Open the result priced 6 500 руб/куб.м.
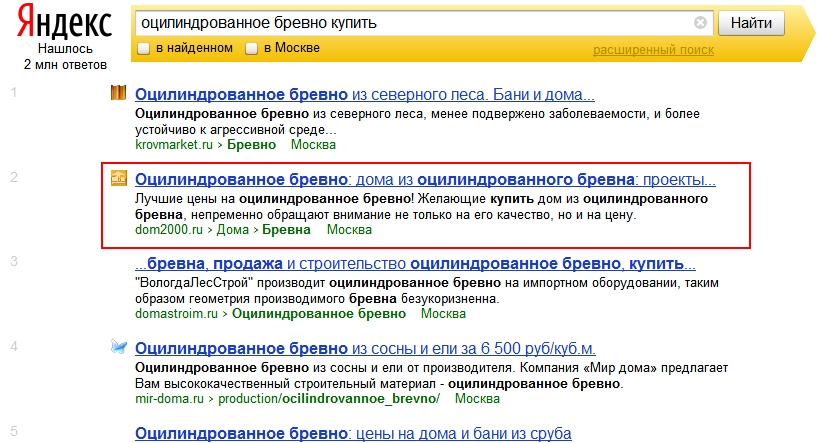The image size is (818, 443). [x=364, y=349]
